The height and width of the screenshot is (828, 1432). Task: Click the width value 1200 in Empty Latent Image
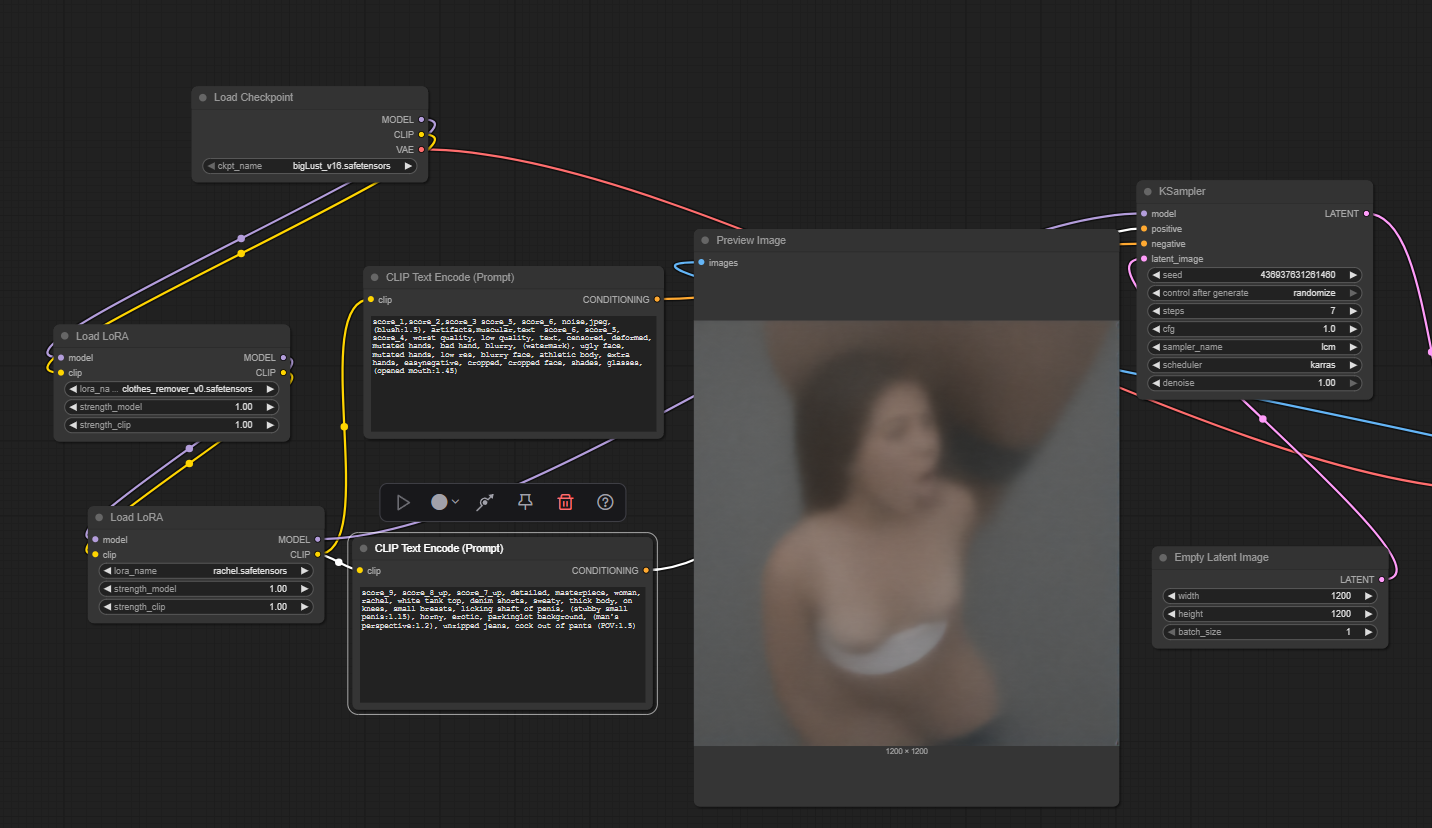(x=1341, y=596)
